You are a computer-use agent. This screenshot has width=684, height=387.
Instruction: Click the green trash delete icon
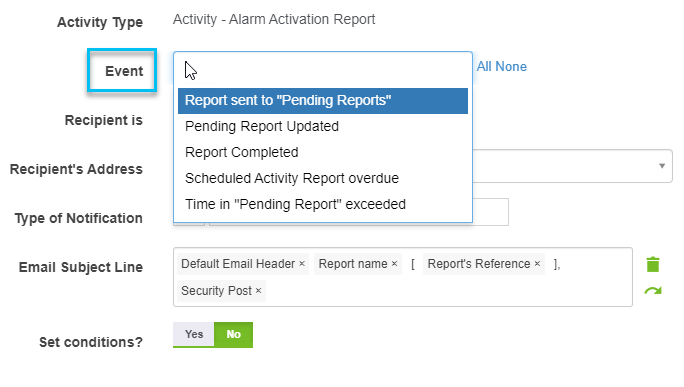653,264
